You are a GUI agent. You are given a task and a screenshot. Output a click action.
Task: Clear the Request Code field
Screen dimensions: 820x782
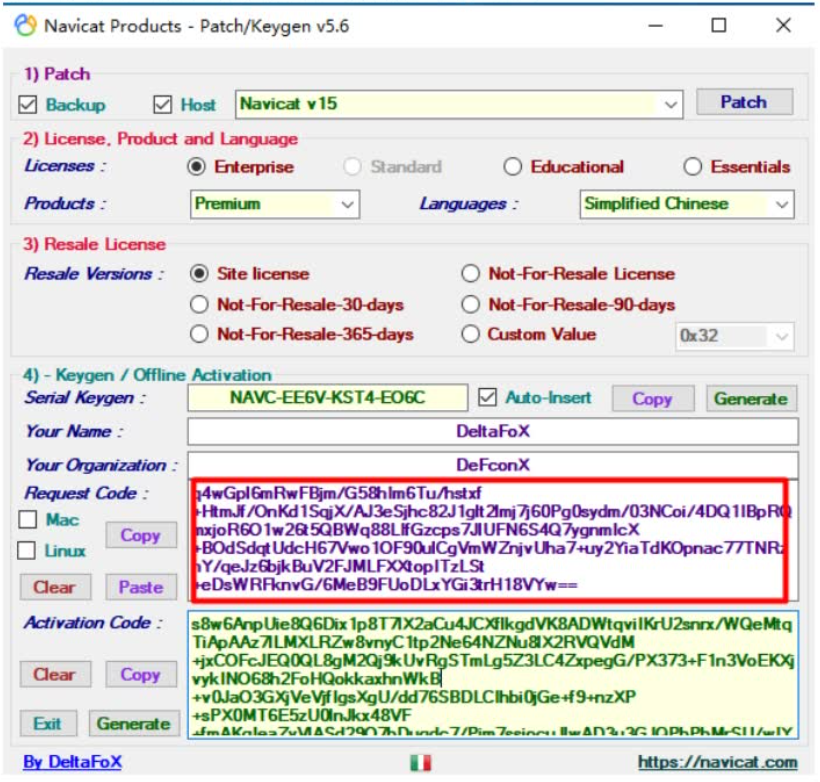55,587
